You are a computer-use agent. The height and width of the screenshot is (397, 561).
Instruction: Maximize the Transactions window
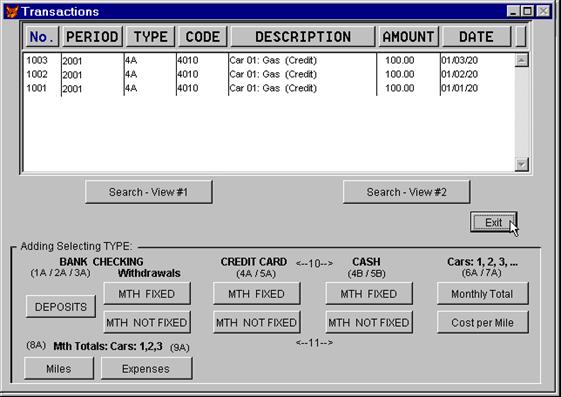[527, 11]
